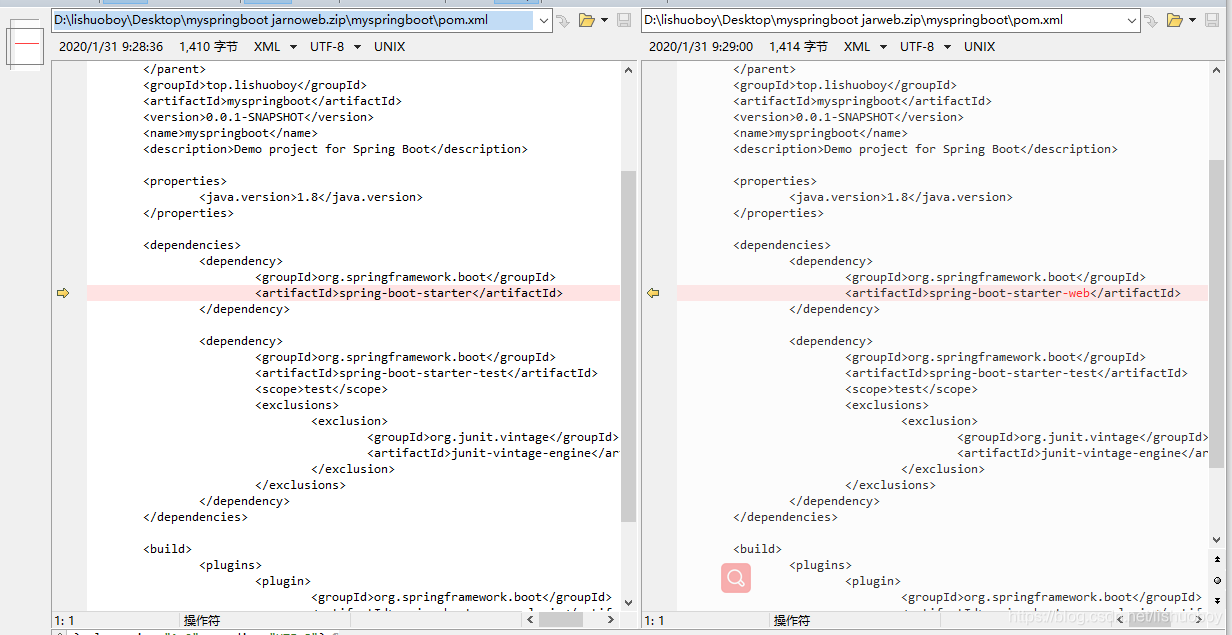Click the left pane vertical scrollbar thumb
This screenshot has height=635, width=1232.
628,345
